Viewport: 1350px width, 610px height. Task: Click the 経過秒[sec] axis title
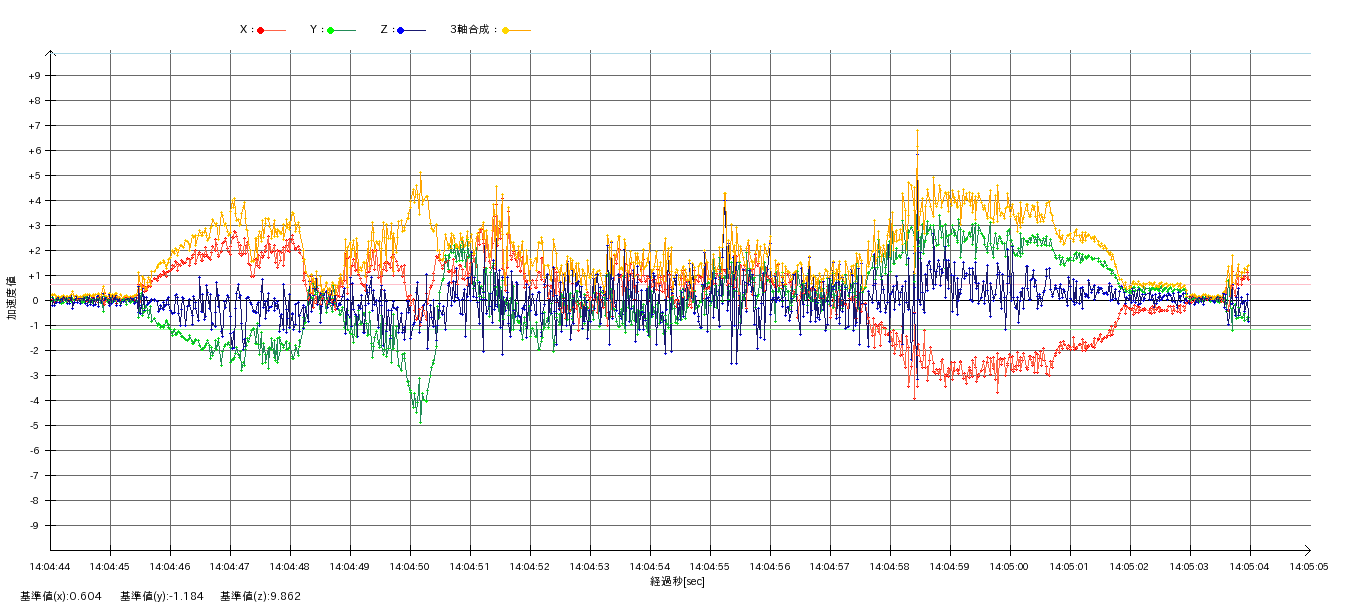(x=677, y=581)
